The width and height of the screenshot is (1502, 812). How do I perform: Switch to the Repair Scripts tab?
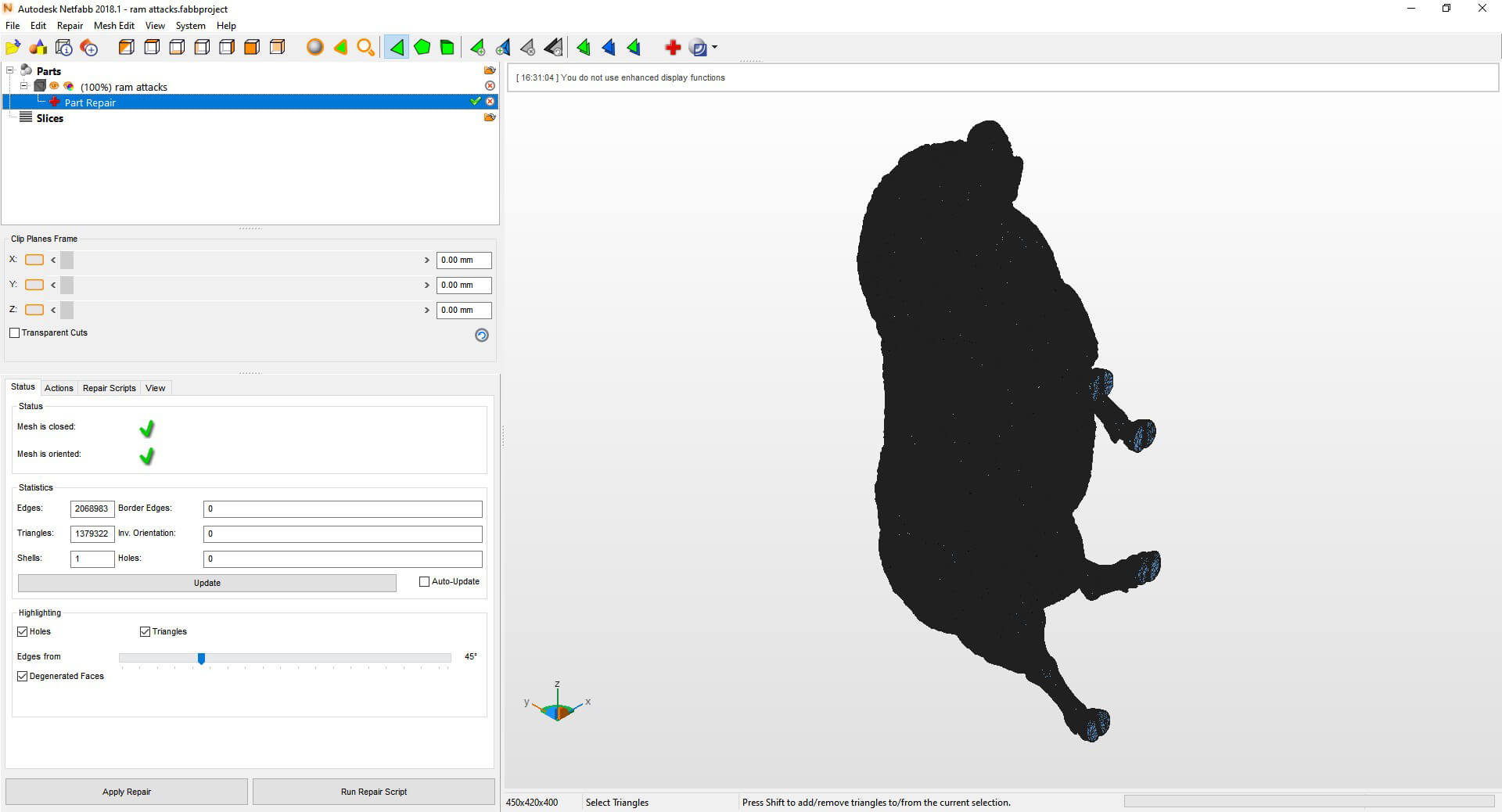tap(109, 388)
